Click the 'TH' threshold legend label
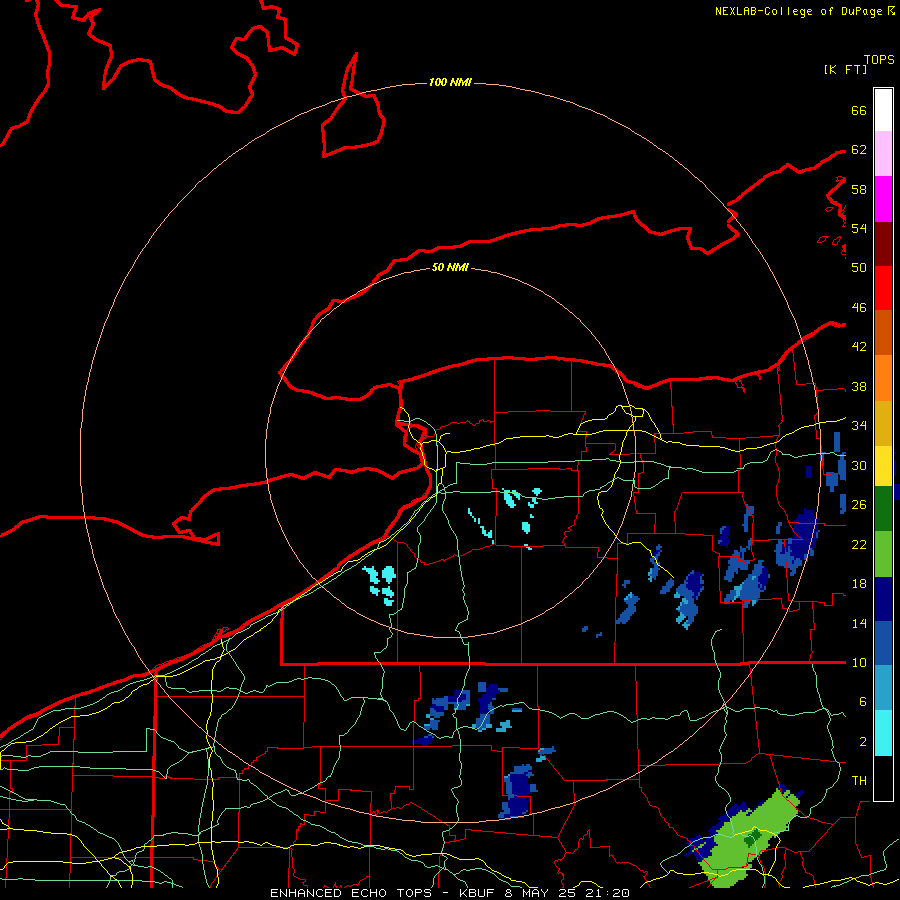Viewport: 900px width, 900px height. pos(859,781)
